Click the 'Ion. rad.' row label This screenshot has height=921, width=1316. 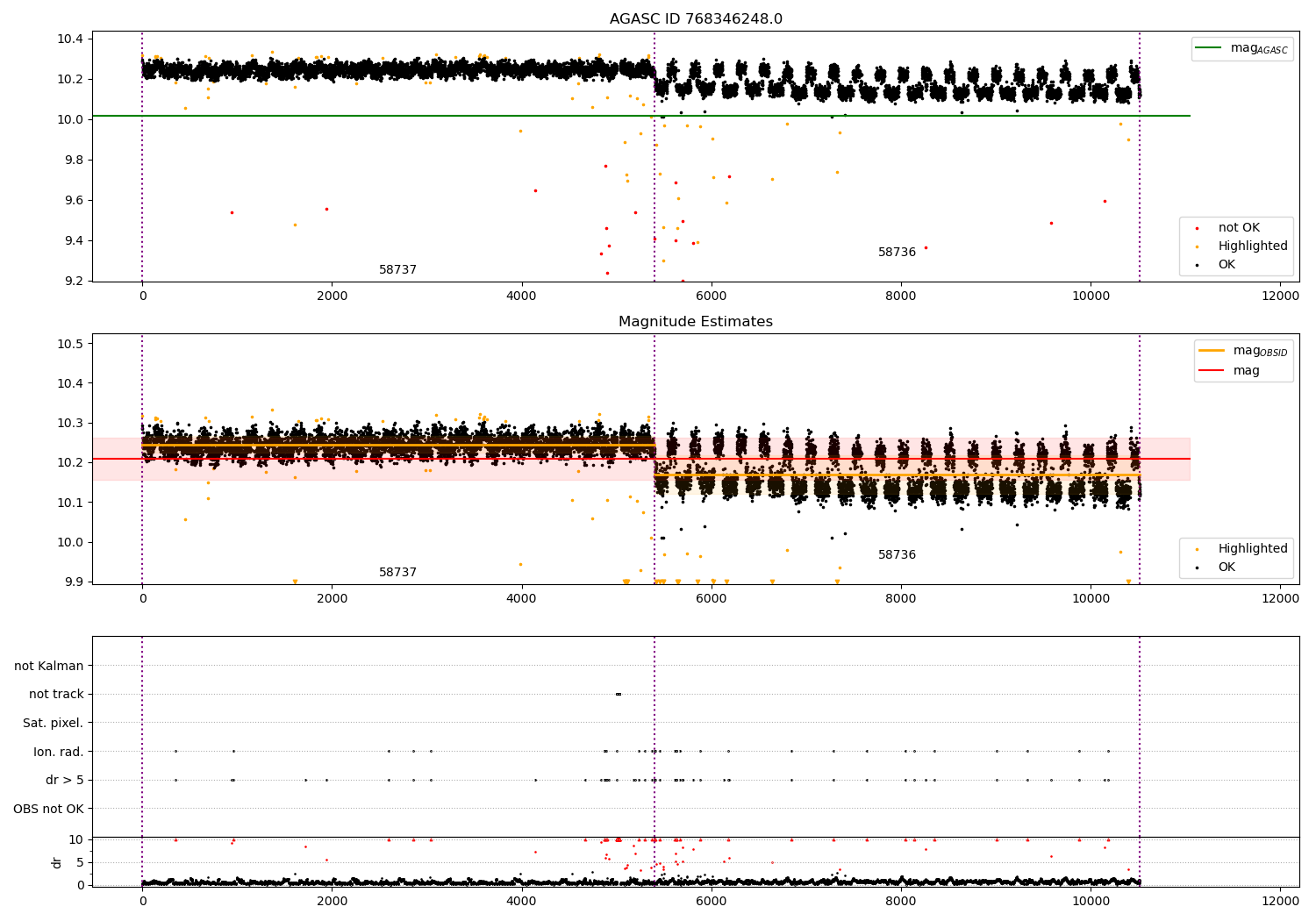coord(59,752)
